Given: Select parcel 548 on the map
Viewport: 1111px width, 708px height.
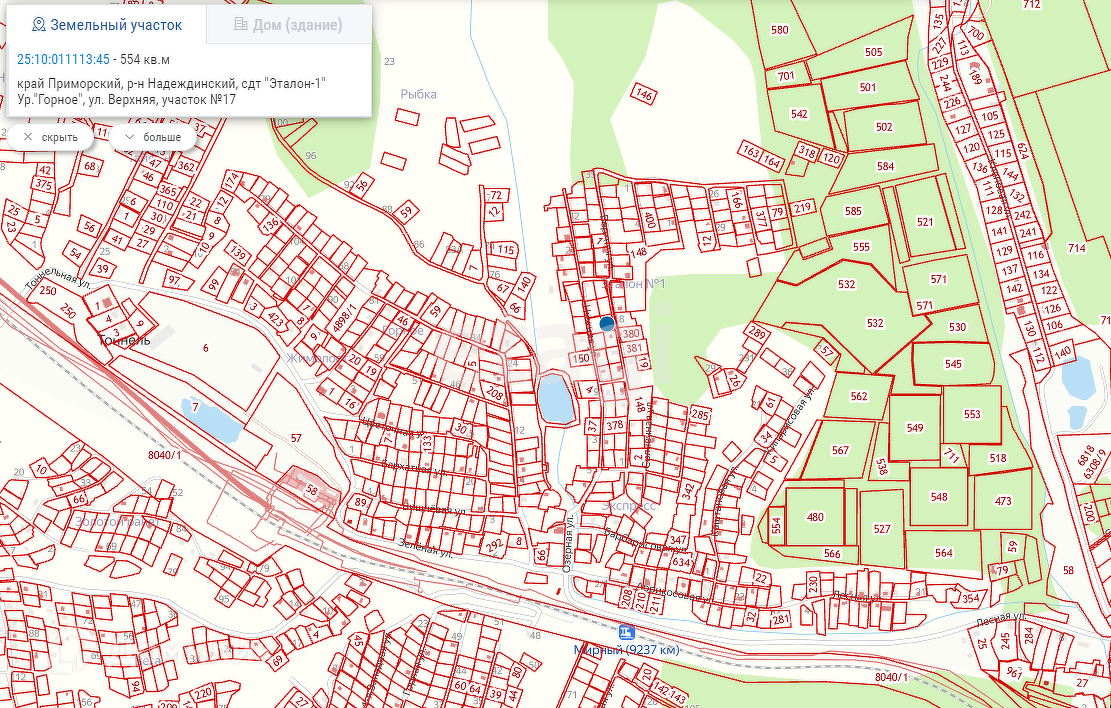Looking at the screenshot, I should [x=939, y=496].
